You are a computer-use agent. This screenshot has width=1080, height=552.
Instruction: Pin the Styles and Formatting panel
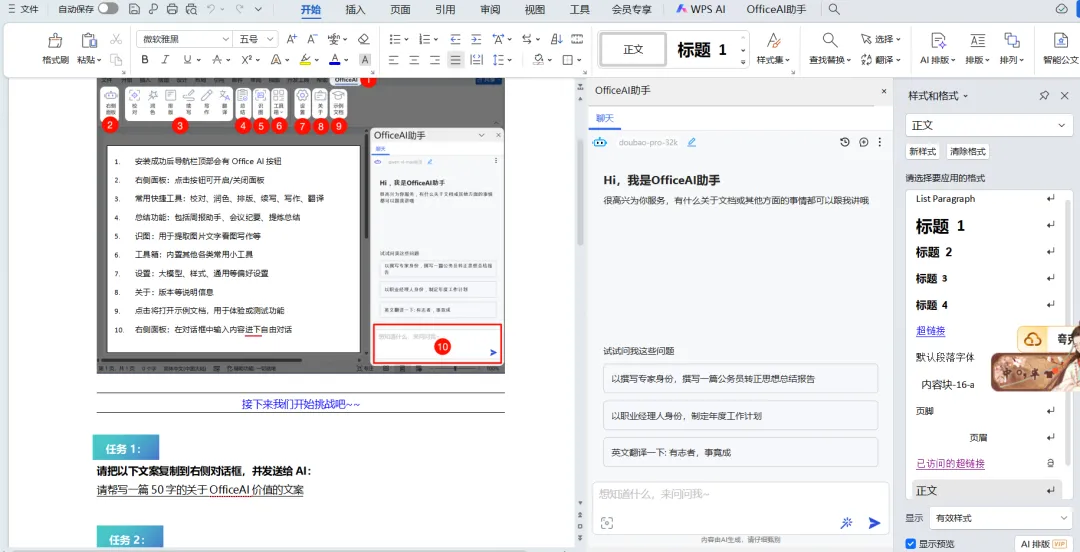coord(1044,96)
